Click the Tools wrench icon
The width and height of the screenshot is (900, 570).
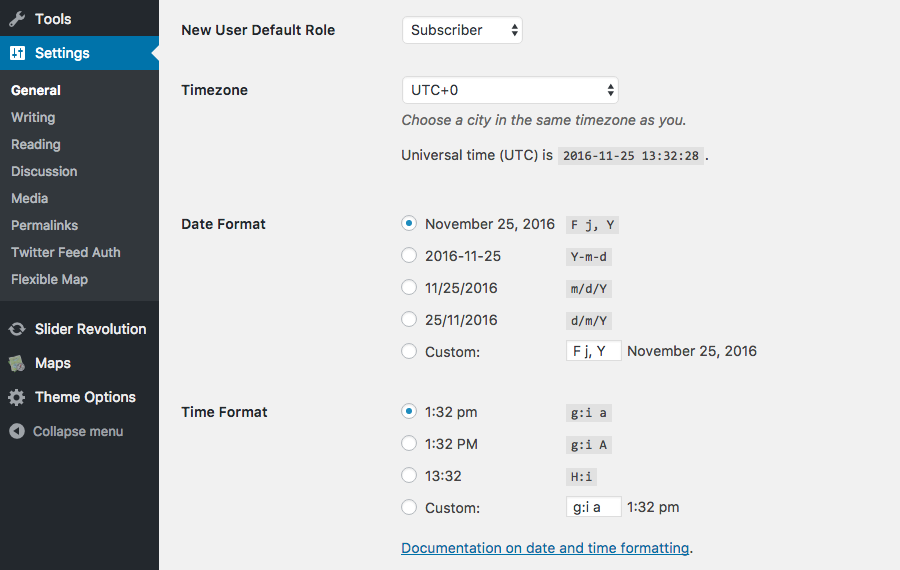(17, 19)
